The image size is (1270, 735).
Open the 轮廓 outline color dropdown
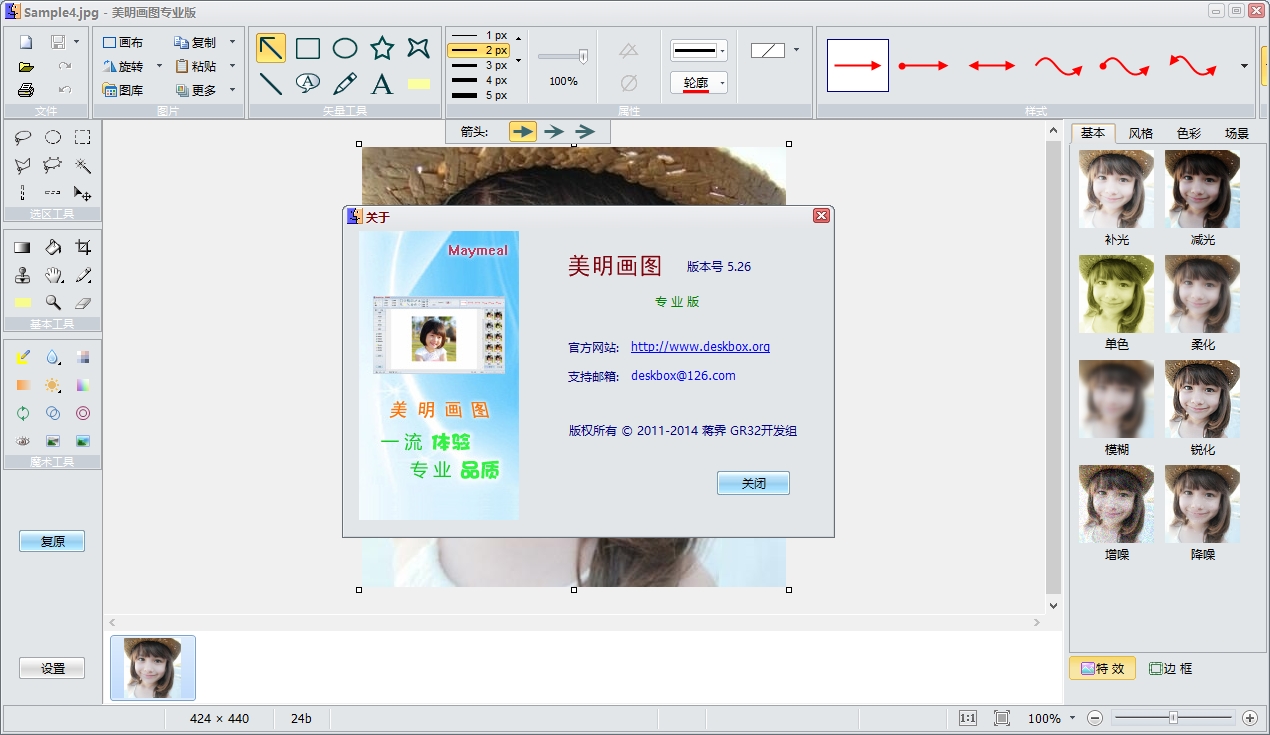click(x=721, y=83)
